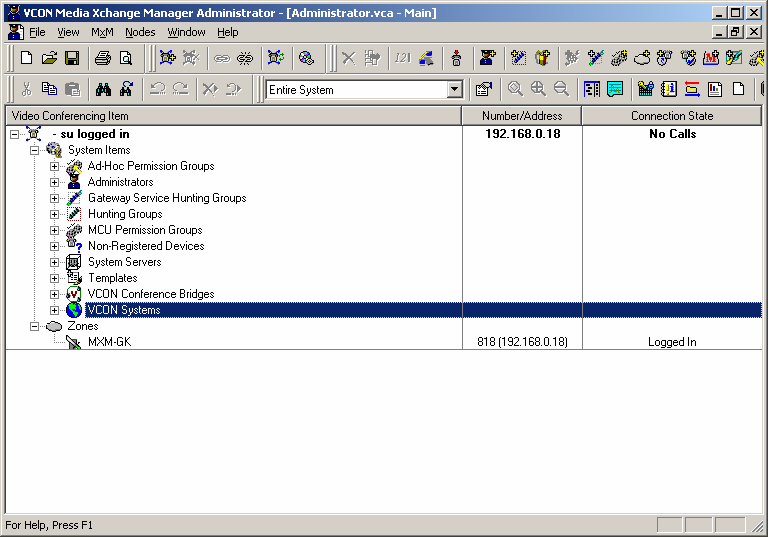Click the Connection State column header
This screenshot has width=768, height=537.
point(672,116)
